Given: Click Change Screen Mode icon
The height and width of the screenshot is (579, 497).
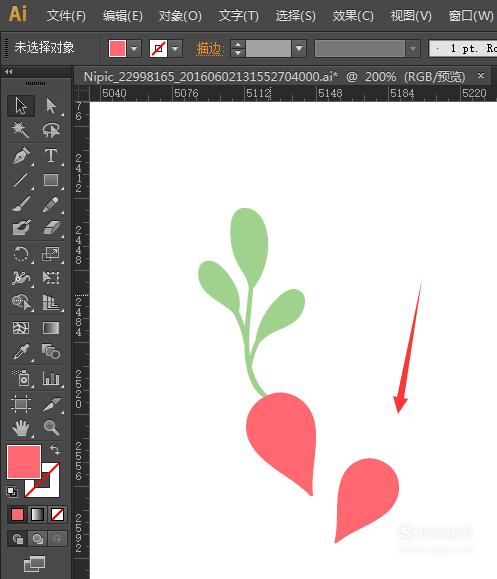Looking at the screenshot, I should click(x=34, y=564).
